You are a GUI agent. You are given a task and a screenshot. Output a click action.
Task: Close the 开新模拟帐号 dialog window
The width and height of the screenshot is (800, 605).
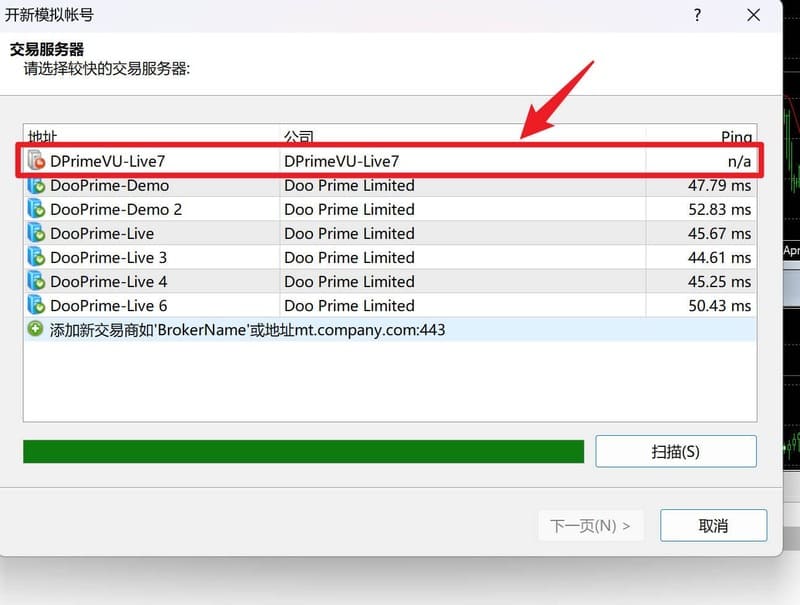(x=753, y=15)
